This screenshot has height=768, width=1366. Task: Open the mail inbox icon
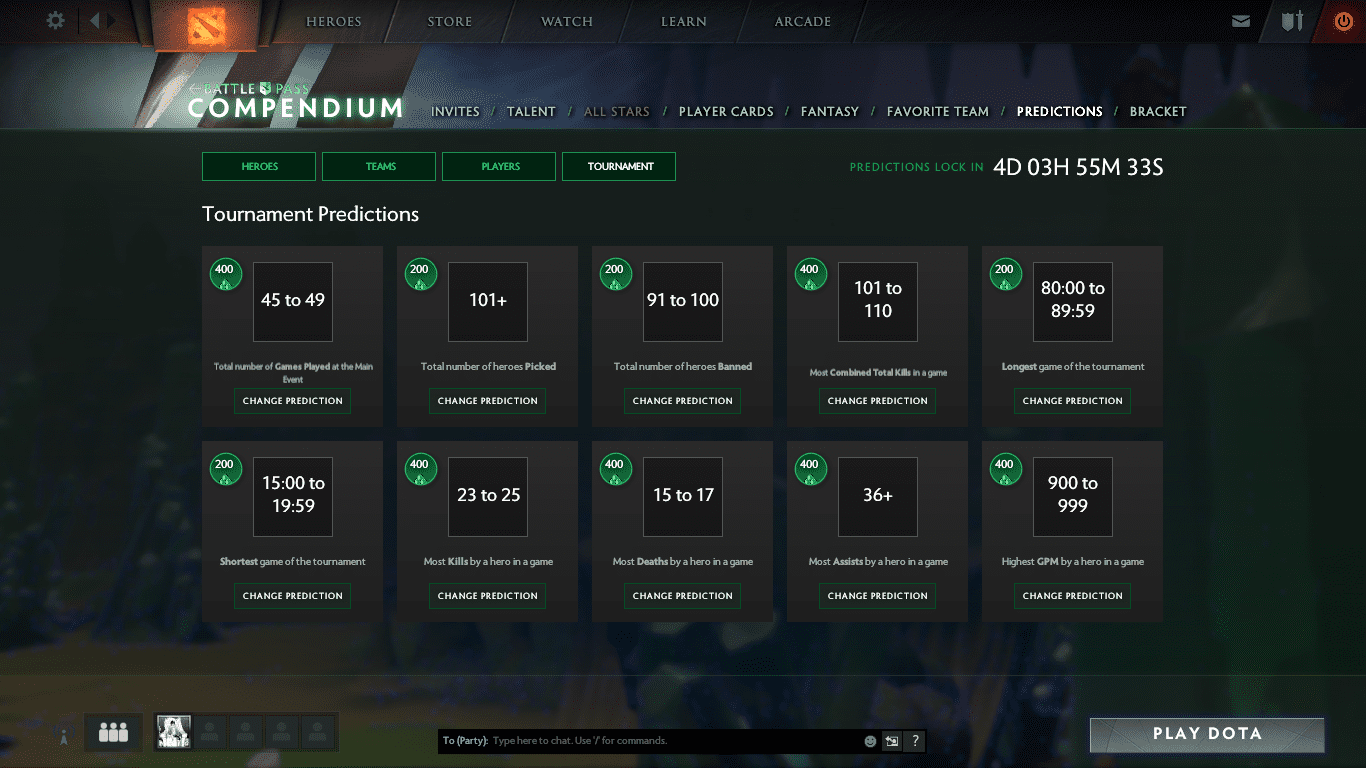pos(1241,21)
